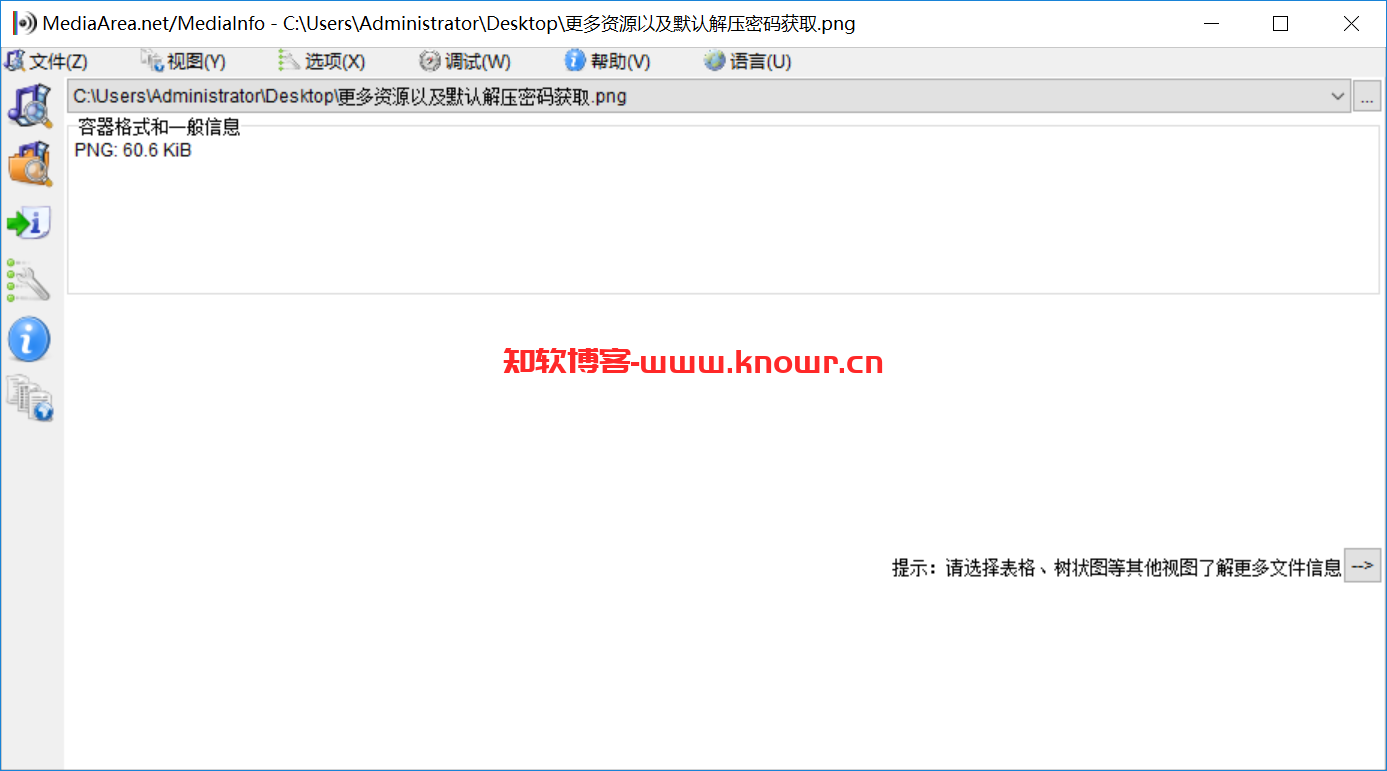Select the text "PNG: 60.6 KiB"
Screen dimensions: 1387x771
pyautogui.click(x=133, y=152)
